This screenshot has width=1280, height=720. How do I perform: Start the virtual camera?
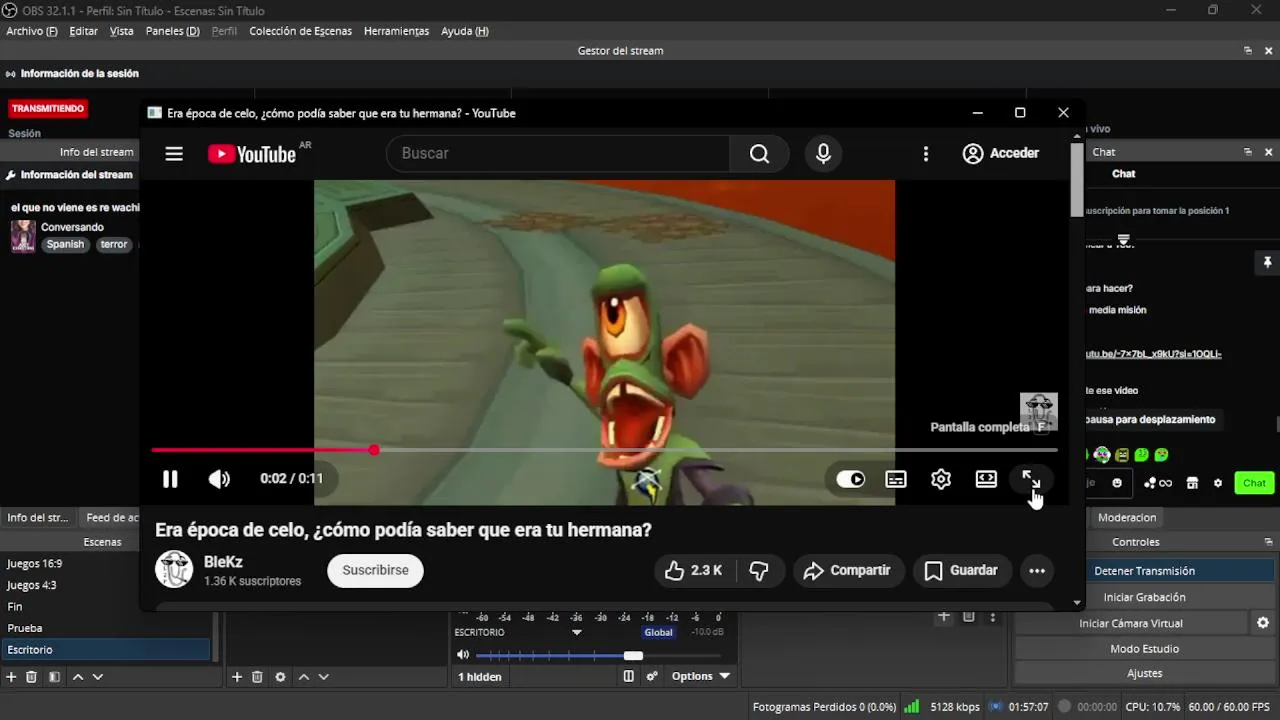(x=1131, y=623)
